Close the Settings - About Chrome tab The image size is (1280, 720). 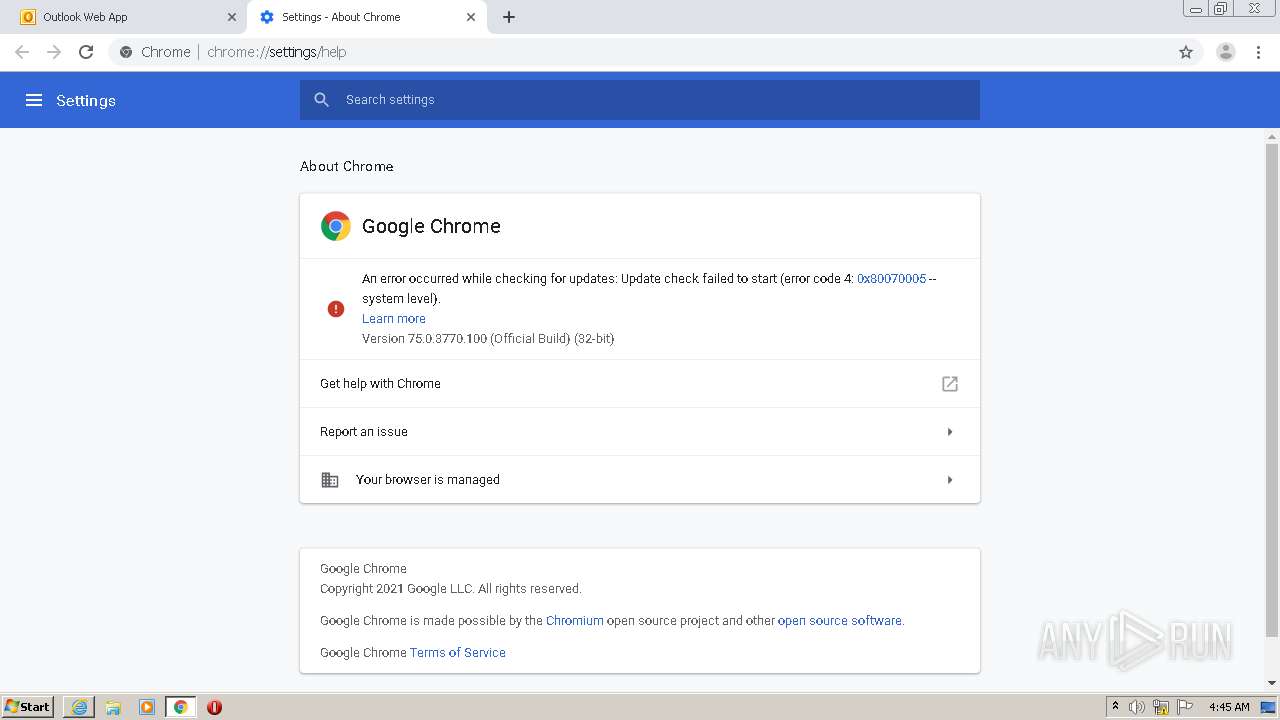pos(472,17)
